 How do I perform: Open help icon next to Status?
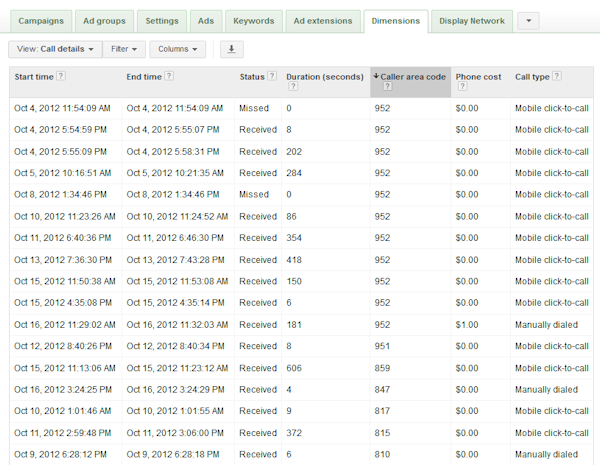pos(272,76)
